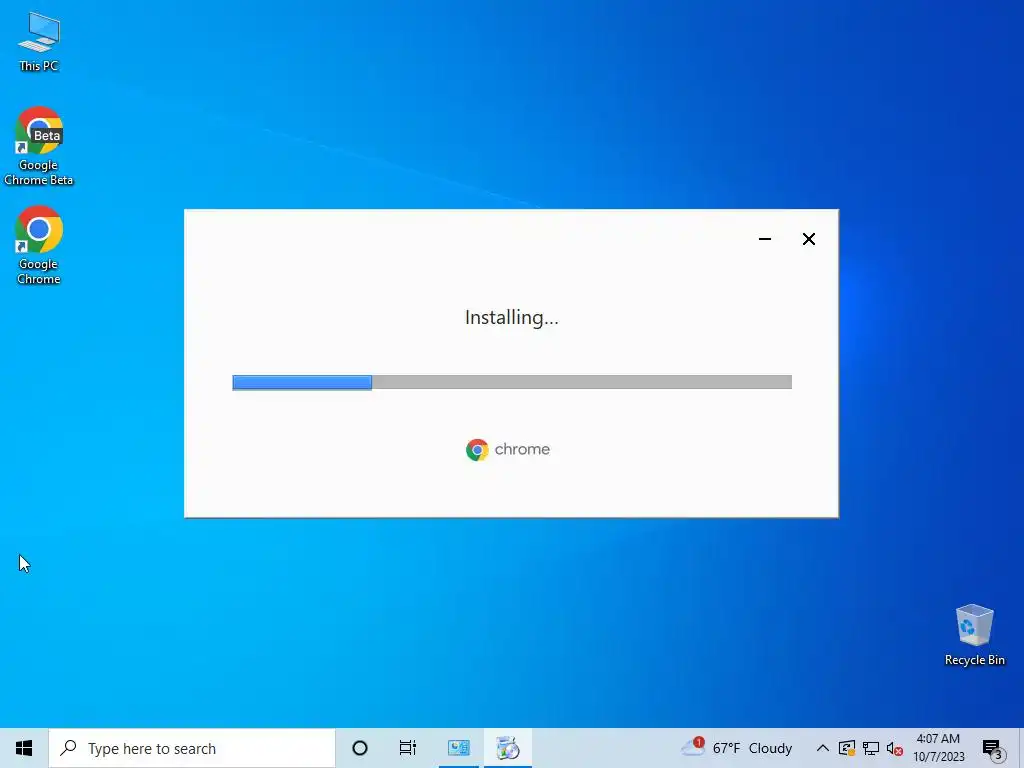Viewport: 1024px width, 768px height.
Task: Open the notification center icon
Action: pyautogui.click(x=993, y=748)
